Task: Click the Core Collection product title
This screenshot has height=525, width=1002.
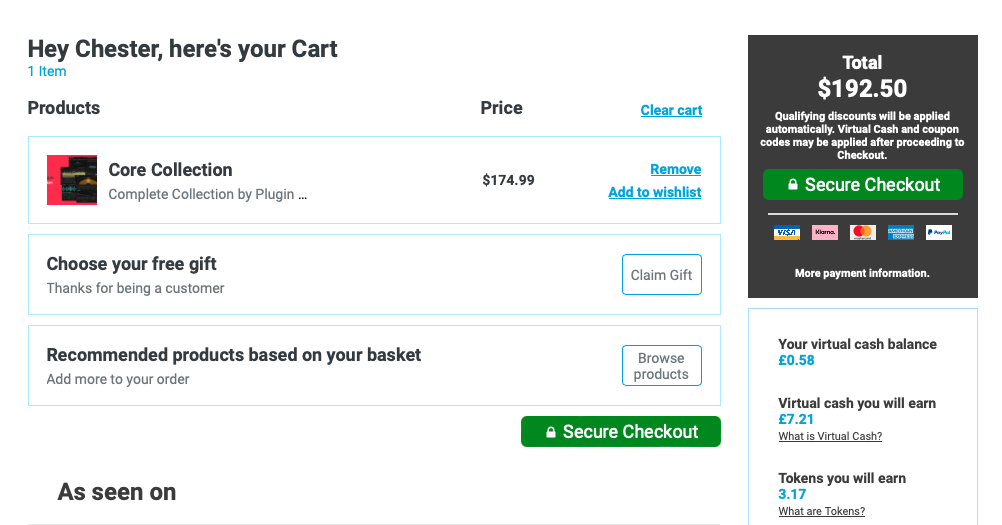Action: 170,170
